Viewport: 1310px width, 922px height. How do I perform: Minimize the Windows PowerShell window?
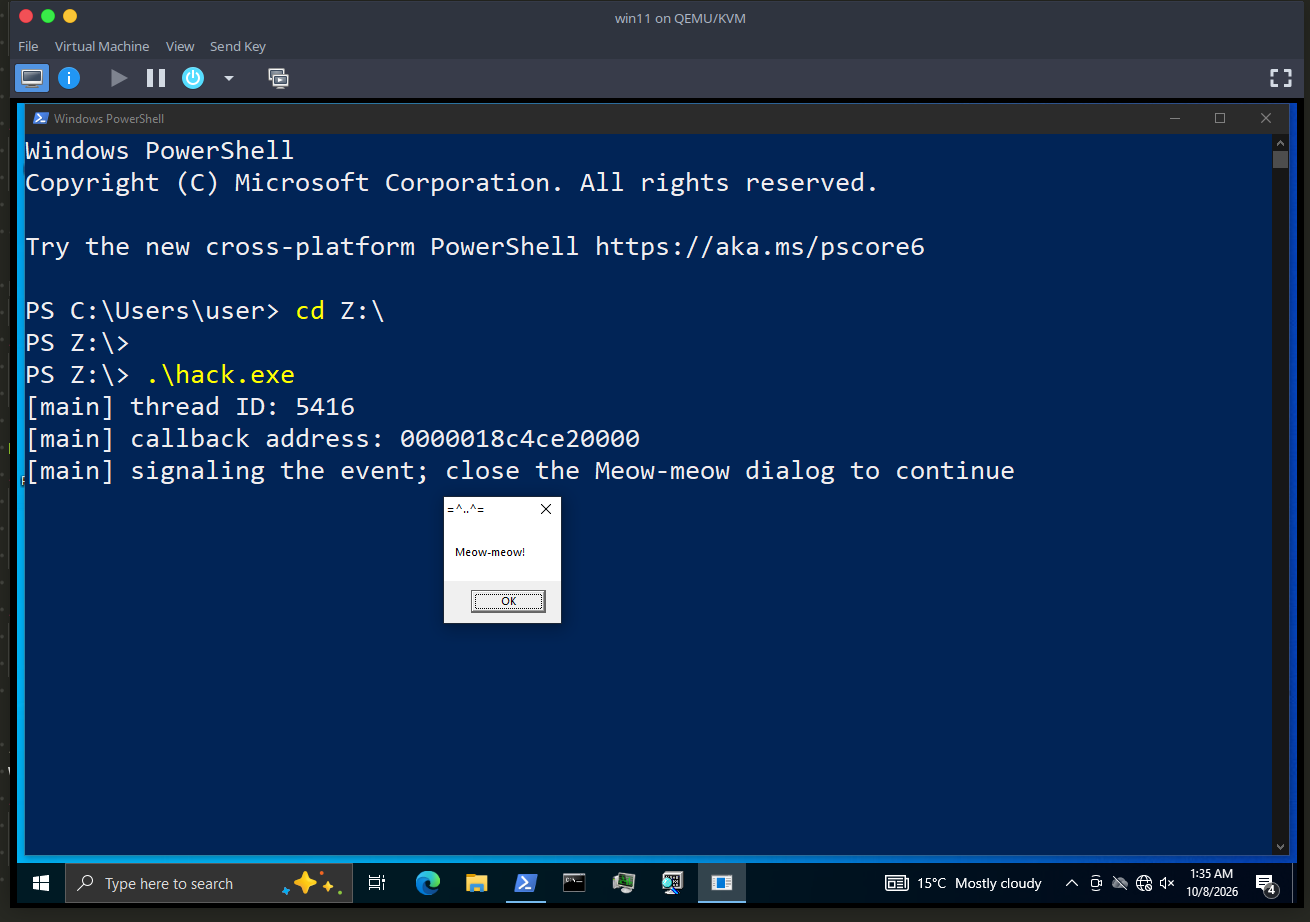coord(1174,118)
